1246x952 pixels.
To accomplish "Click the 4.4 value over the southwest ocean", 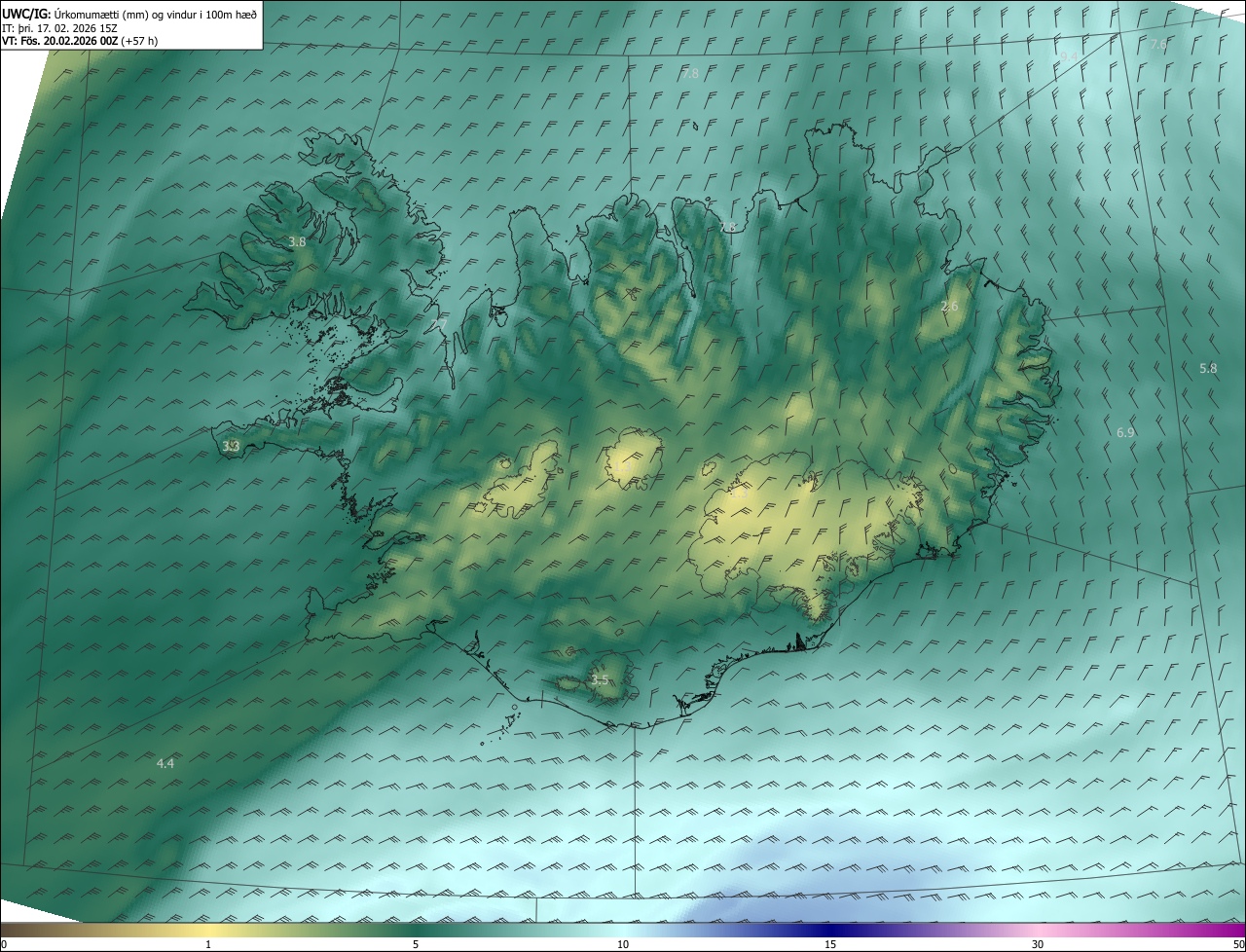I will pyautogui.click(x=165, y=763).
